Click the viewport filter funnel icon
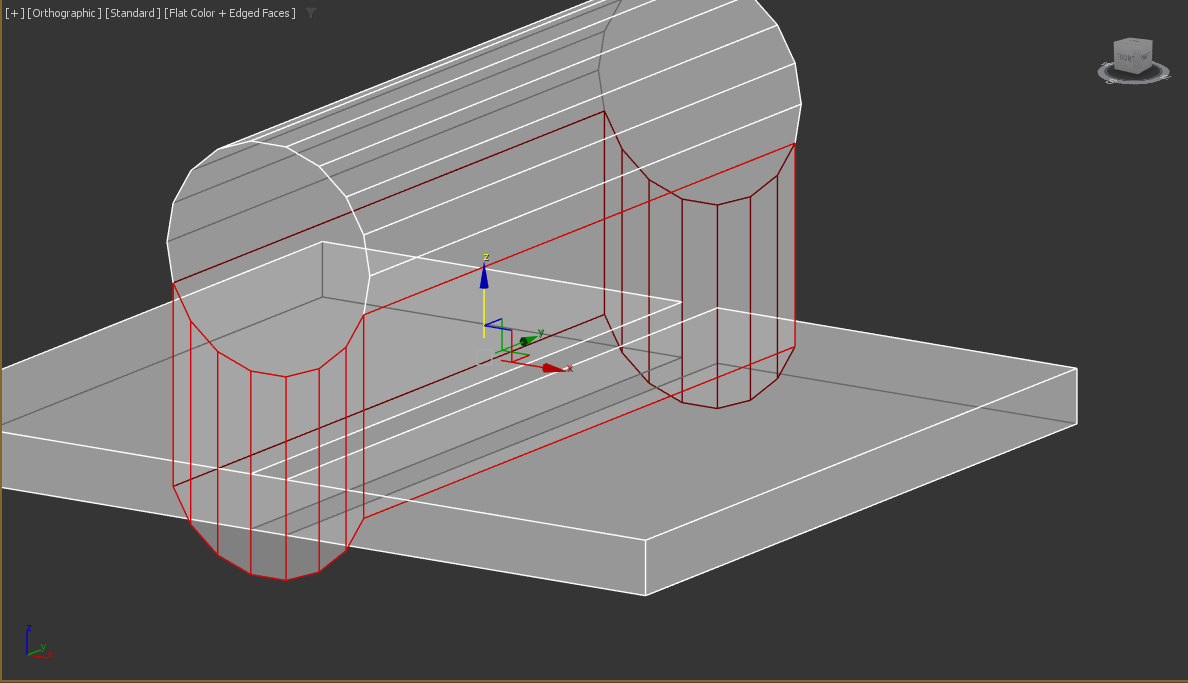The height and width of the screenshot is (683, 1188). click(311, 13)
